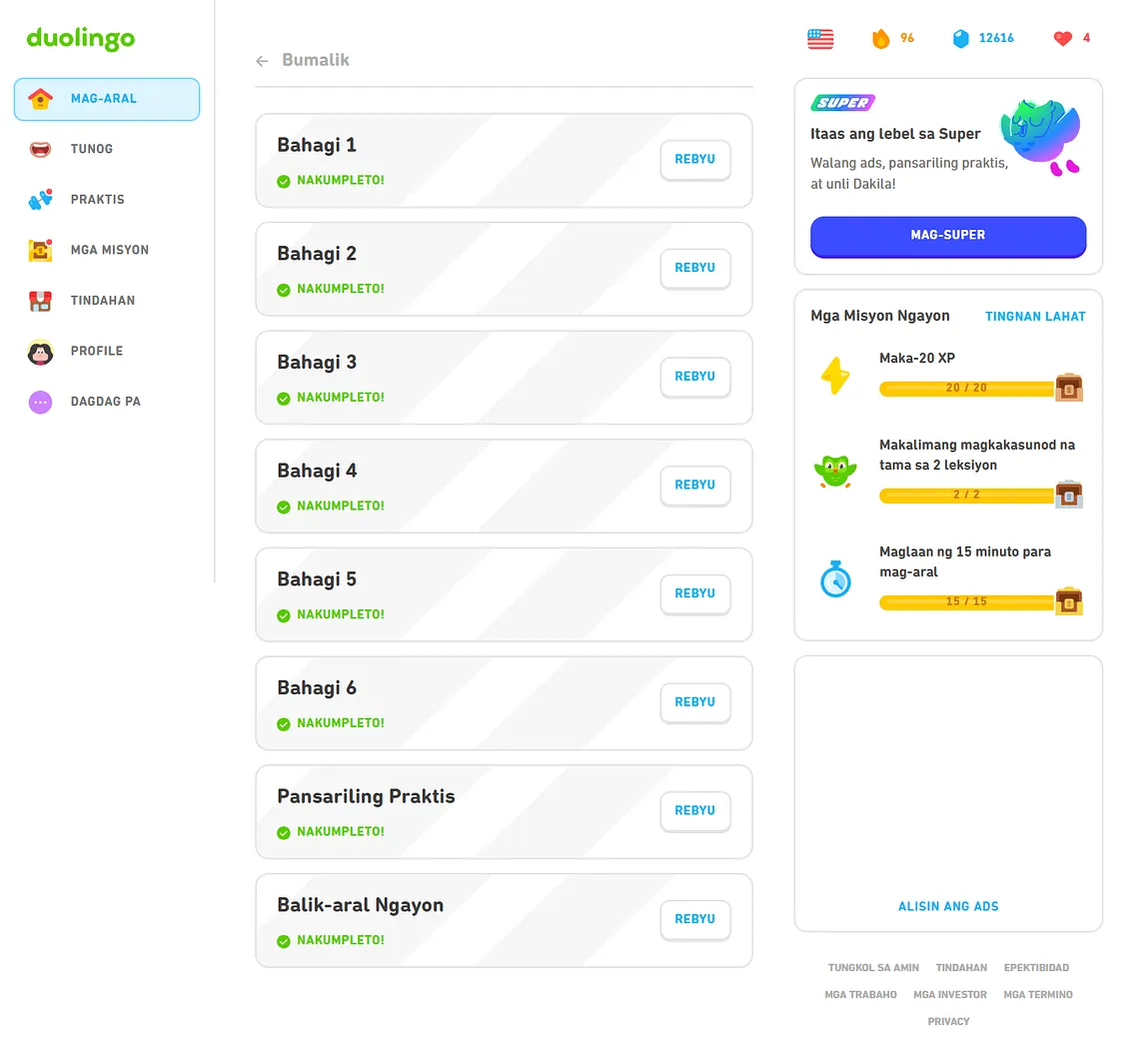Image resolution: width=1143 pixels, height=1064 pixels.
Task: Check the flame streak counter icon
Action: 880,39
